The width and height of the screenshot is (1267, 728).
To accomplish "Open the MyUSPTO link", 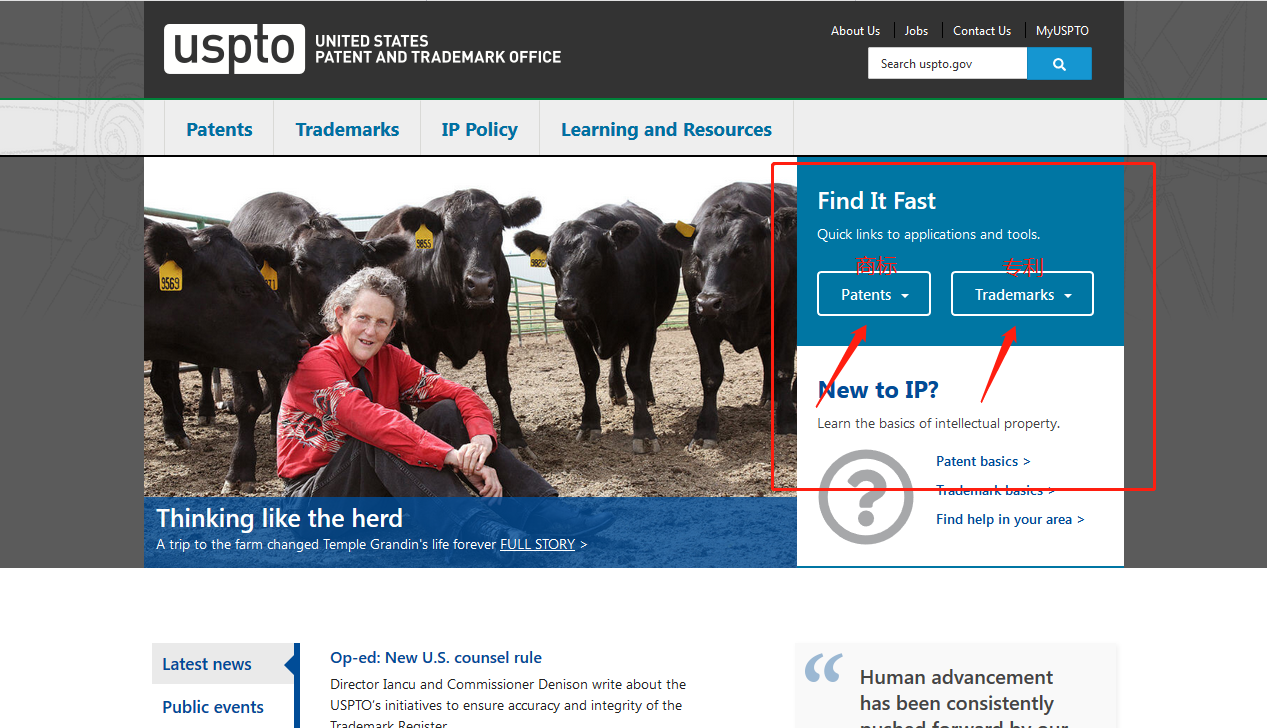I will (x=1062, y=31).
